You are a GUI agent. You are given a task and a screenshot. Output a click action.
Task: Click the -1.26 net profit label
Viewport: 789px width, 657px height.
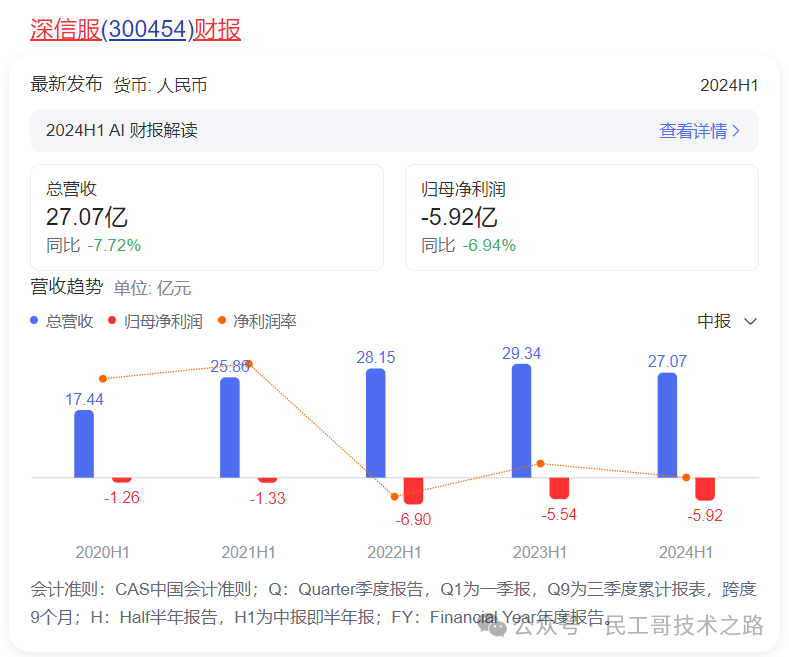122,498
